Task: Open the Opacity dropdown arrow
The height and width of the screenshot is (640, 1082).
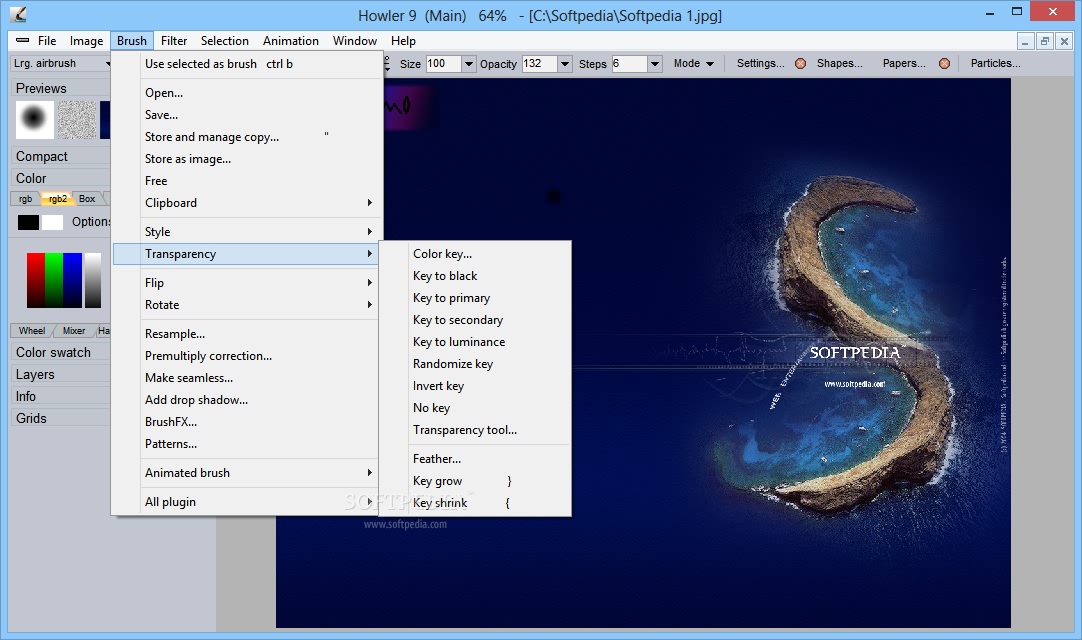Action: point(564,64)
